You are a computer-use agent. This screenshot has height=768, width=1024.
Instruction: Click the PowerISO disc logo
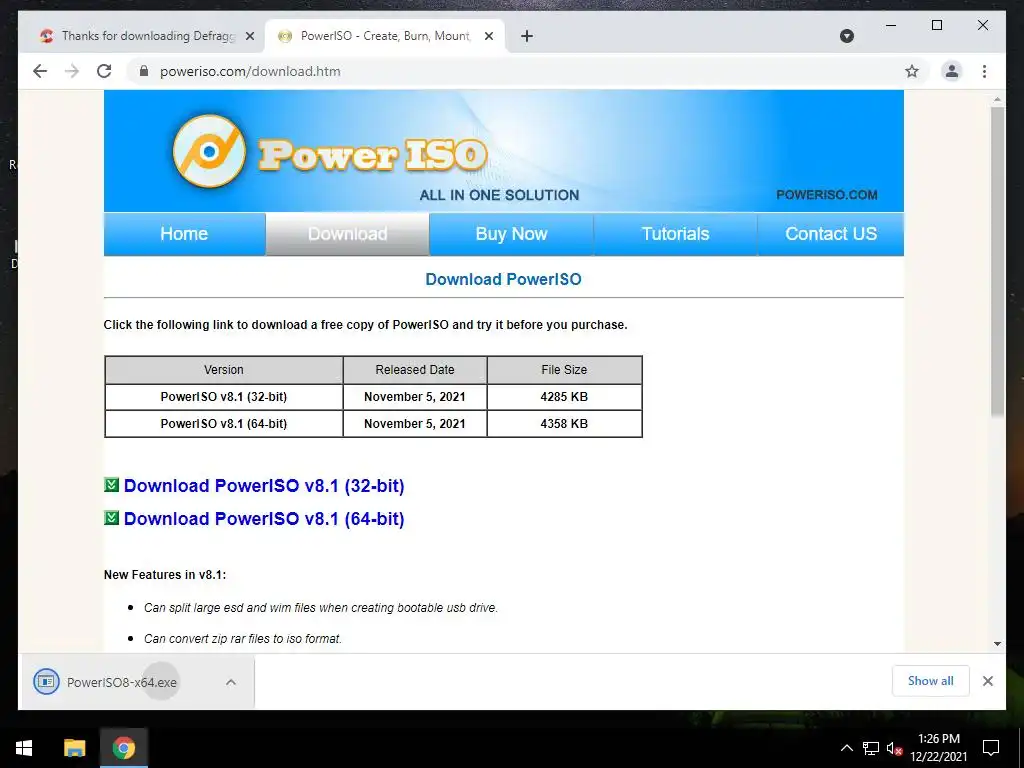click(x=209, y=152)
